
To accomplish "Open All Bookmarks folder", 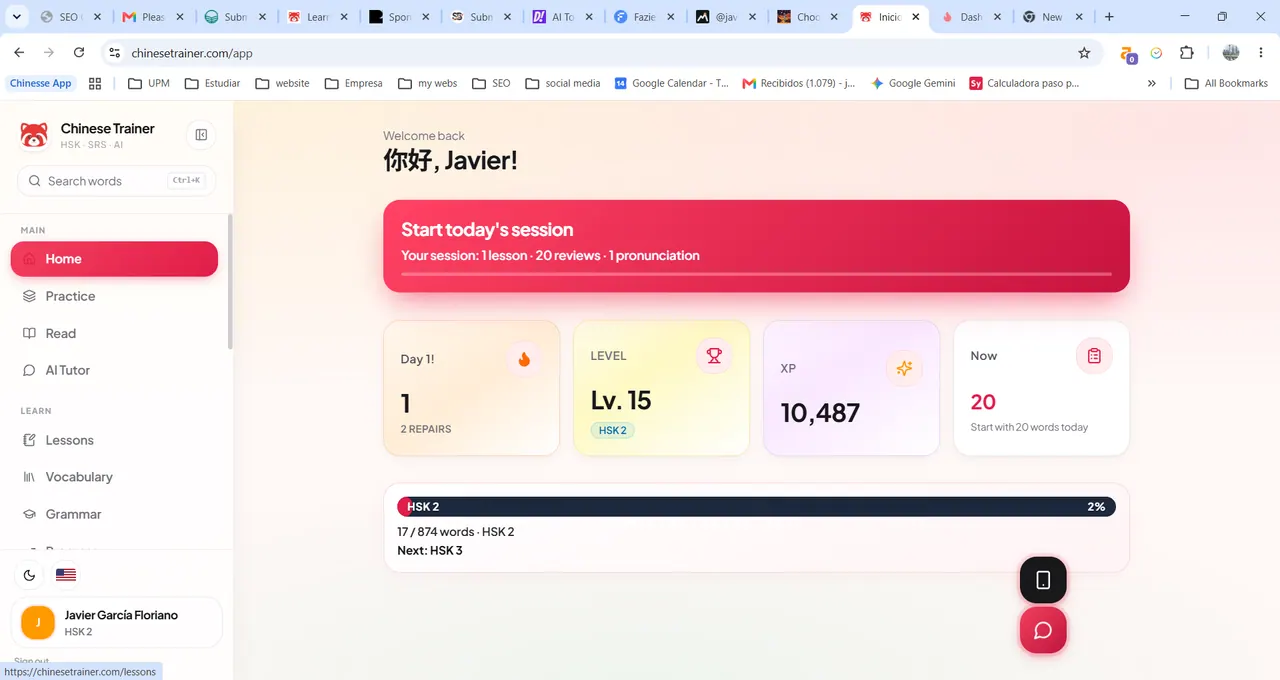I will (x=1226, y=83).
